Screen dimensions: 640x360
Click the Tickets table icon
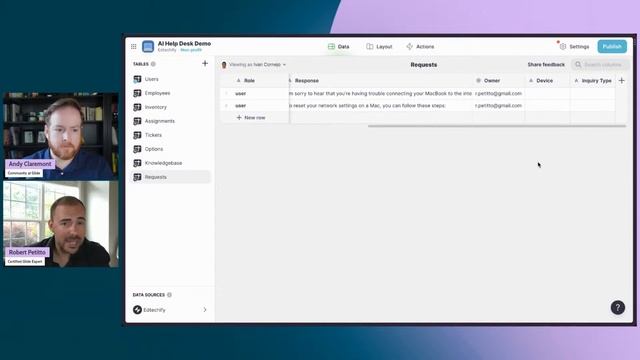pos(137,135)
